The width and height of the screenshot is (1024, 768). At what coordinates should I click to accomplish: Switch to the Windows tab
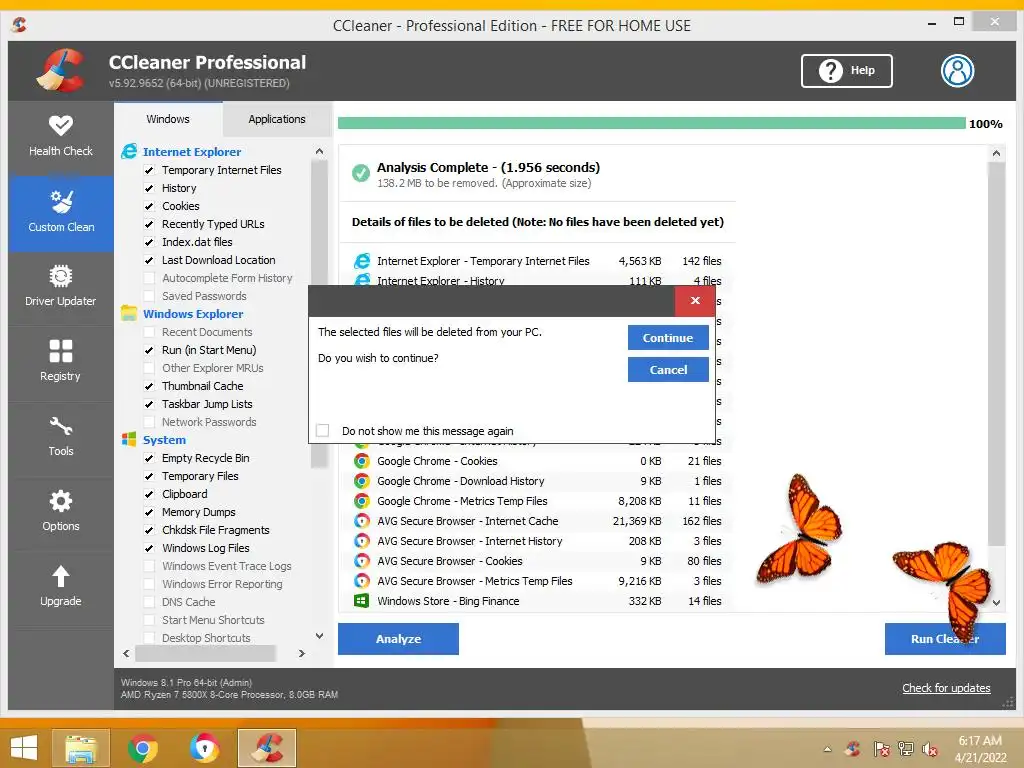168,119
